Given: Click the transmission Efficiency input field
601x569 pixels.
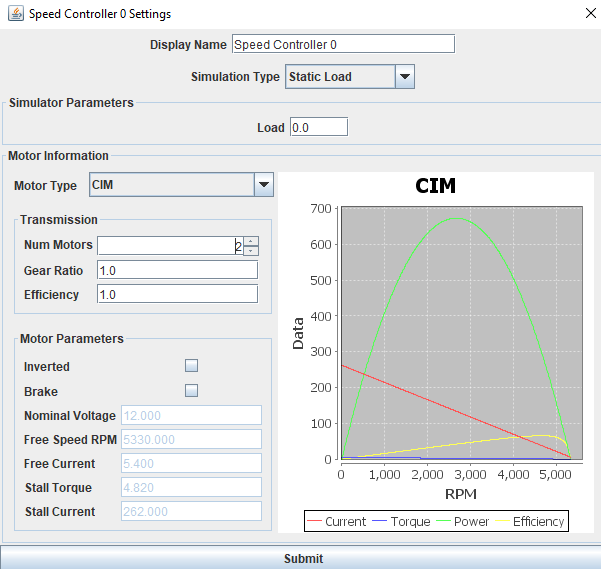Looking at the screenshot, I should tap(177, 294).
